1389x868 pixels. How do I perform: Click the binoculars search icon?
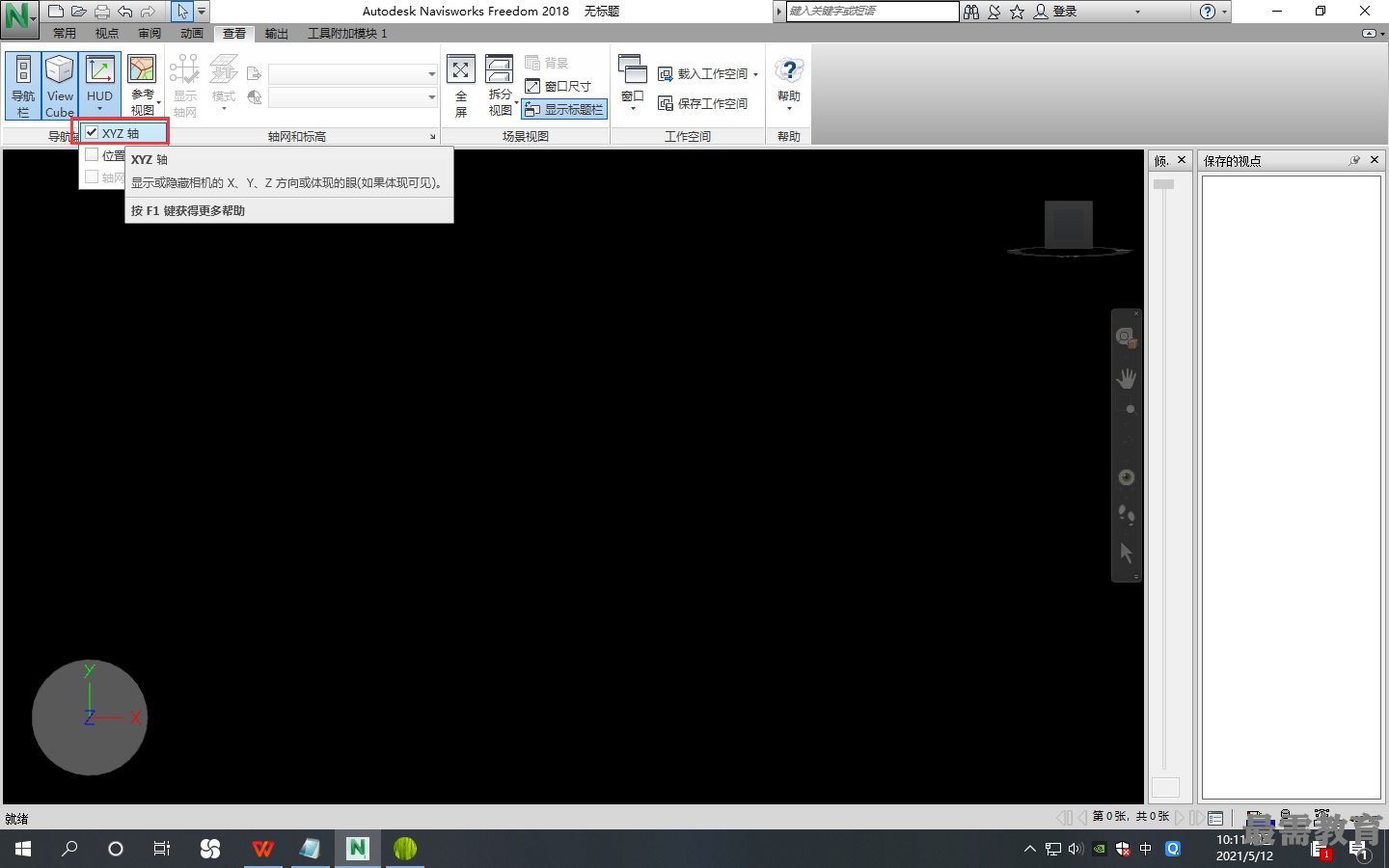click(x=971, y=12)
